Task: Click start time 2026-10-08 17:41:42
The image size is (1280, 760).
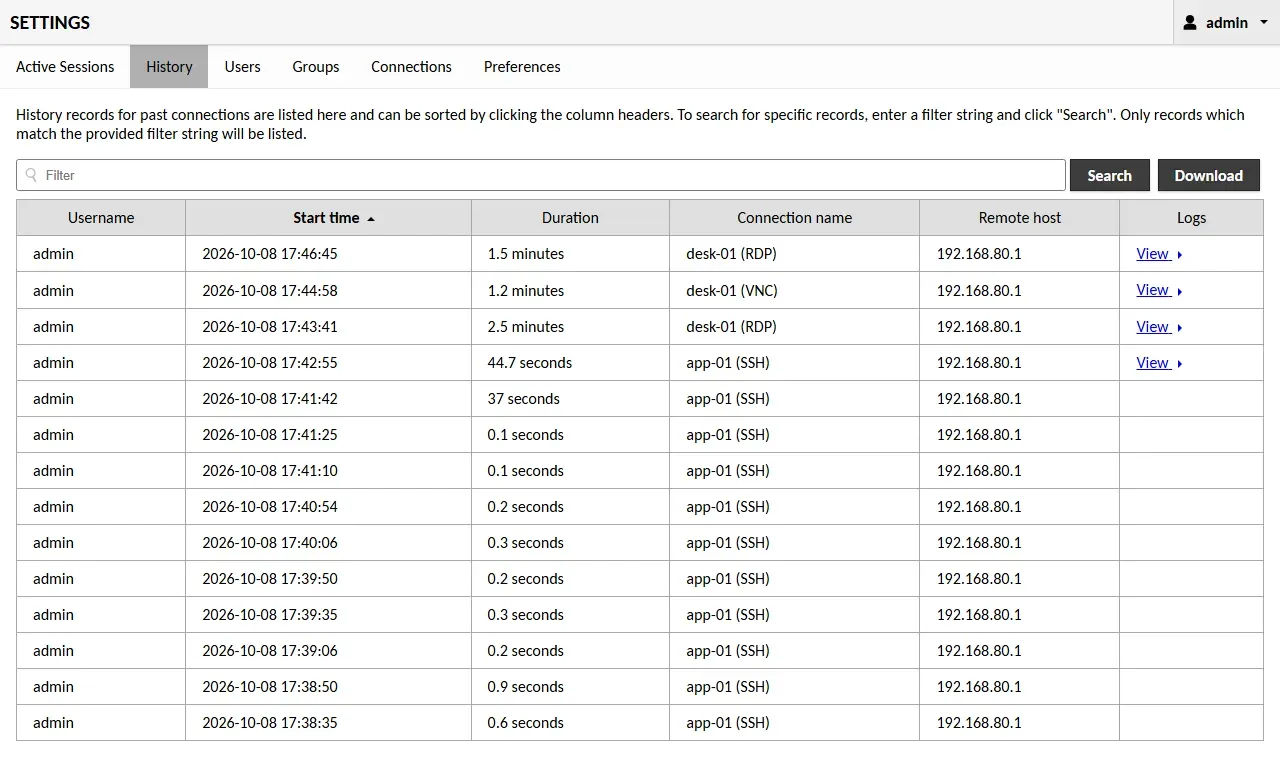Action: pos(270,399)
